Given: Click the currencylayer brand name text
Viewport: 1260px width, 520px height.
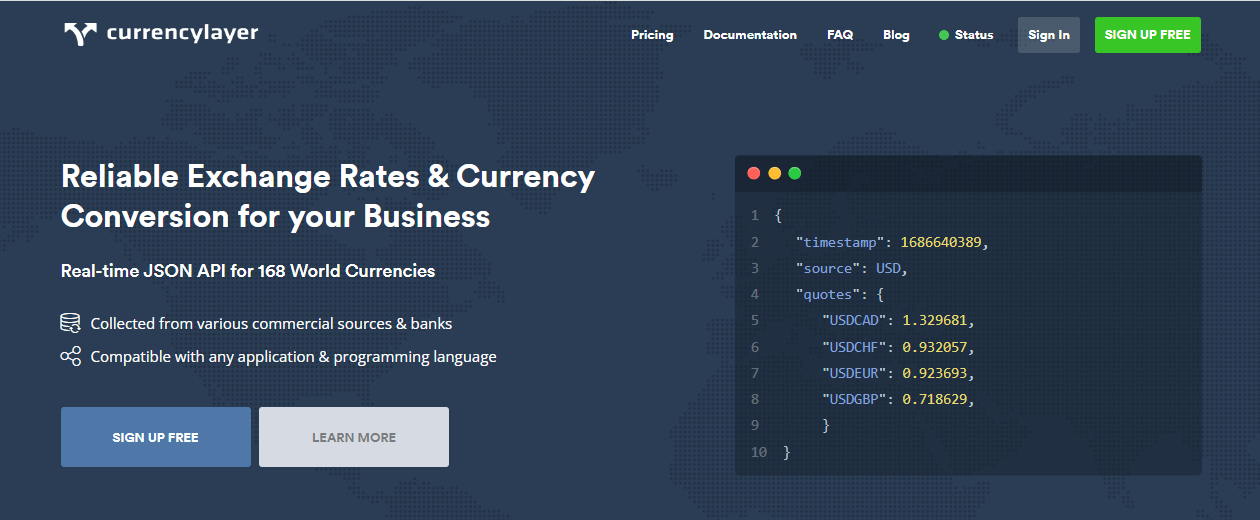Looking at the screenshot, I should 182,33.
